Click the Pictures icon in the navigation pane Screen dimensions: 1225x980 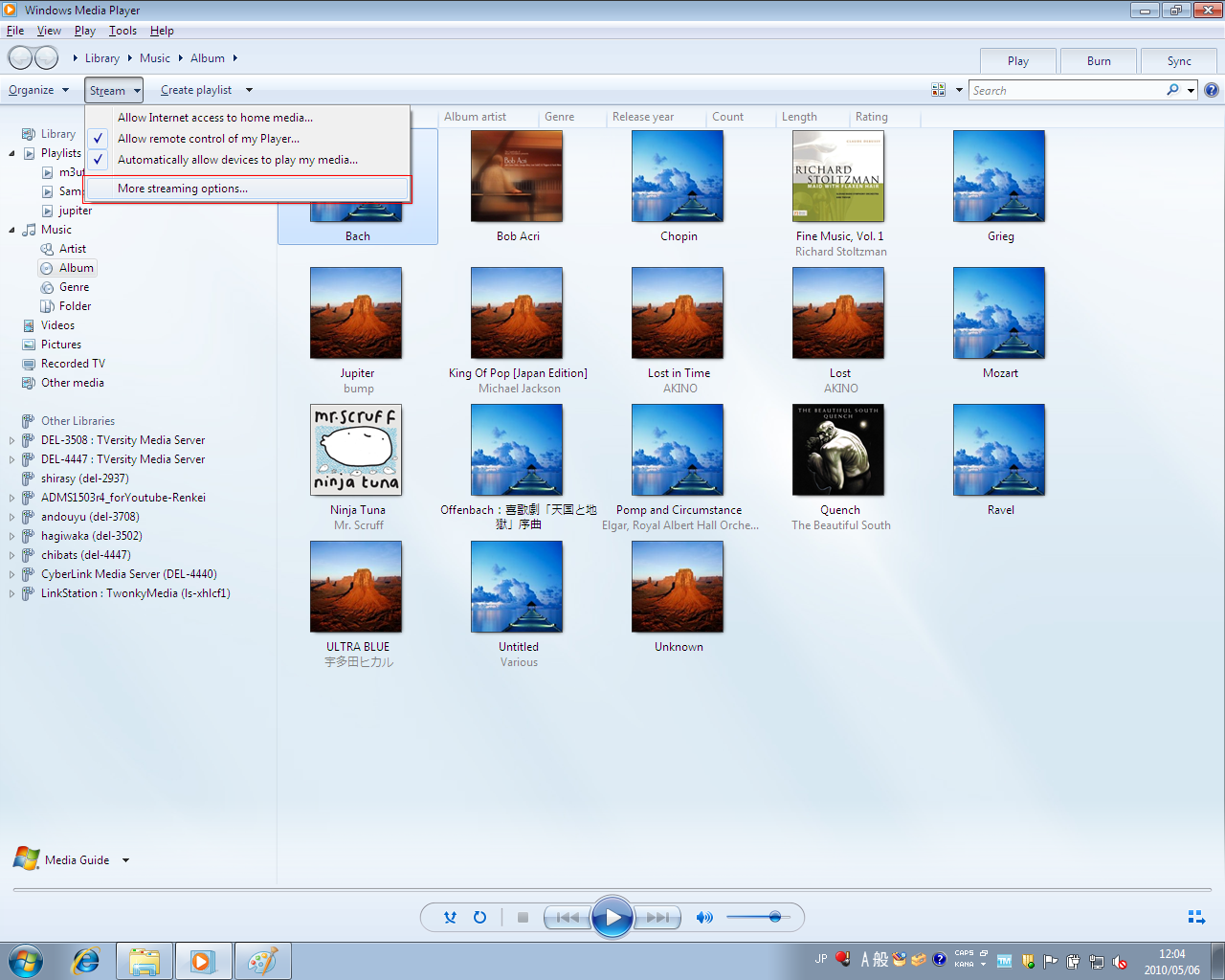[29, 345]
